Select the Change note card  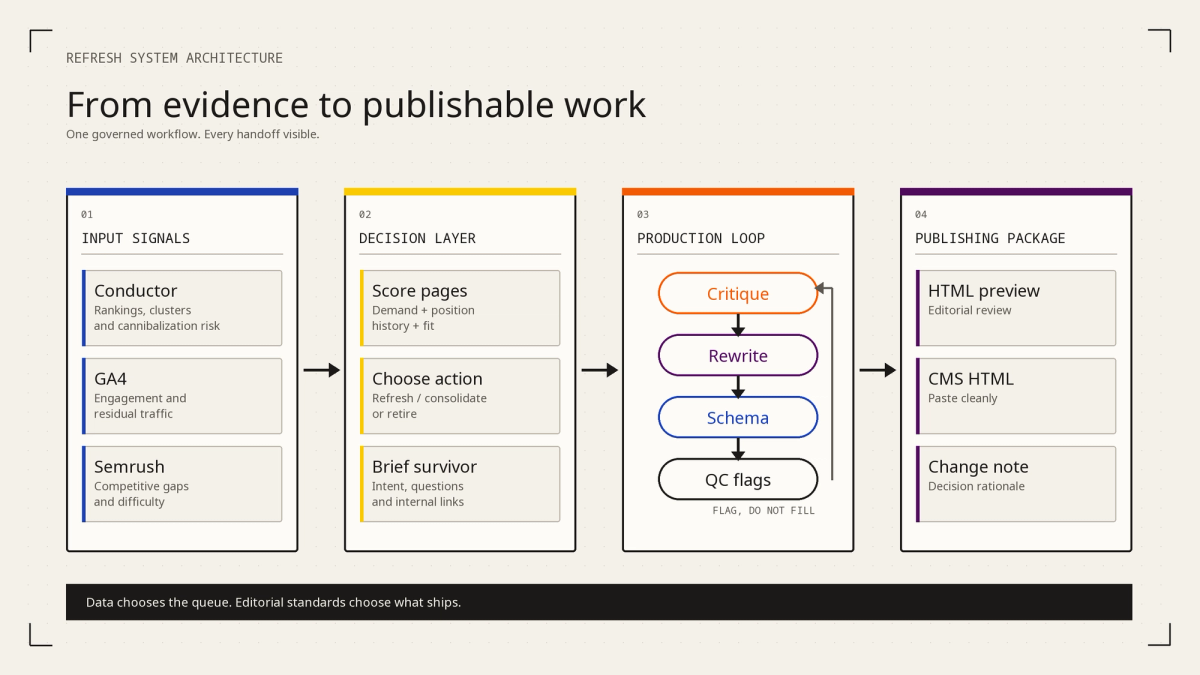1016,484
